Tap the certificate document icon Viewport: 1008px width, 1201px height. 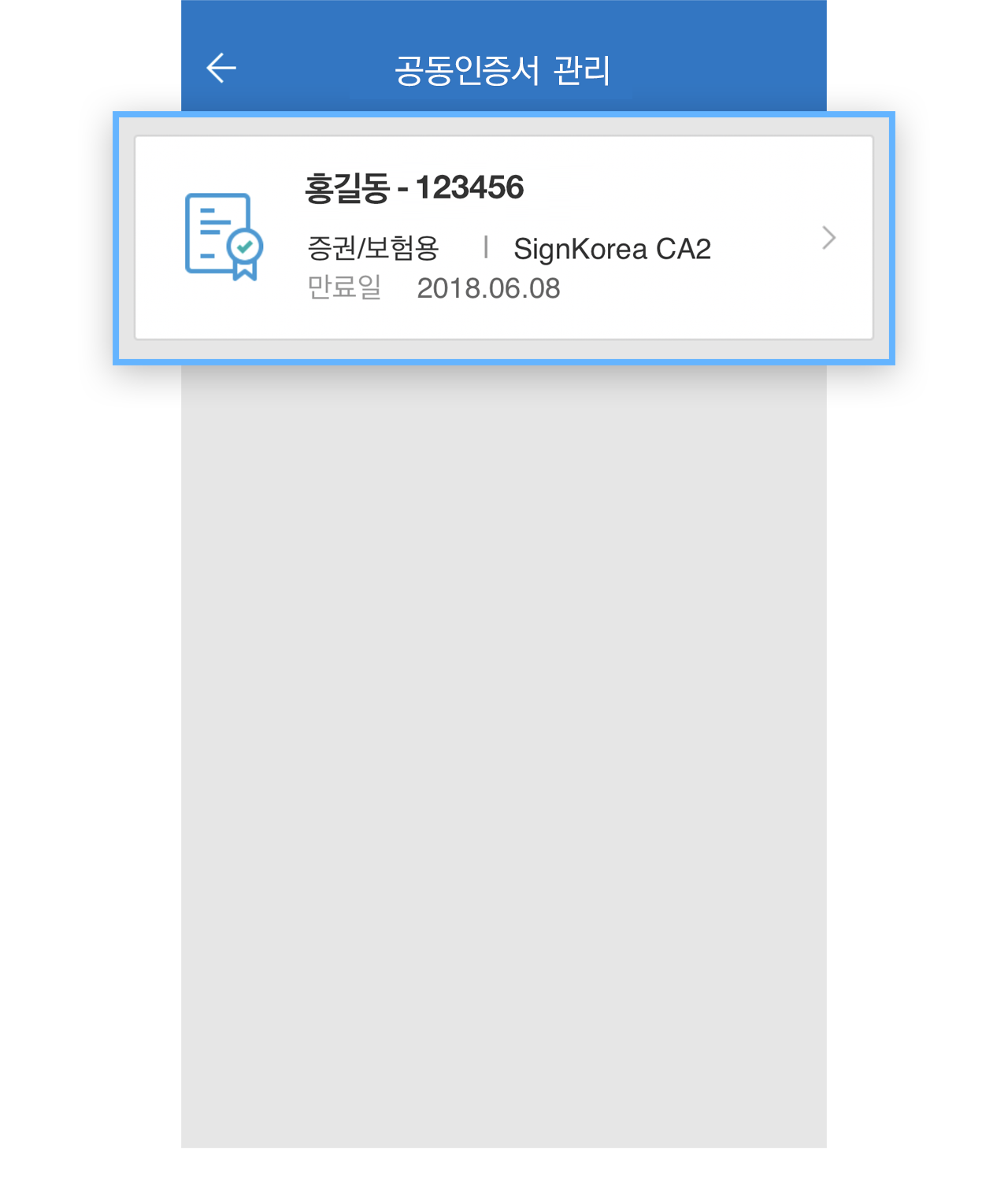(224, 236)
